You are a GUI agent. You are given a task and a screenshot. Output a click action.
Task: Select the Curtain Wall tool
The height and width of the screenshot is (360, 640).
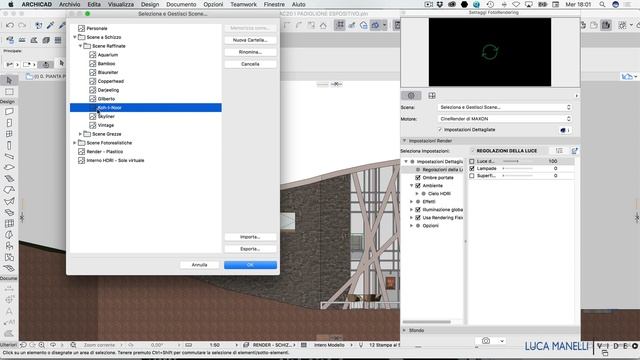tap(9, 223)
